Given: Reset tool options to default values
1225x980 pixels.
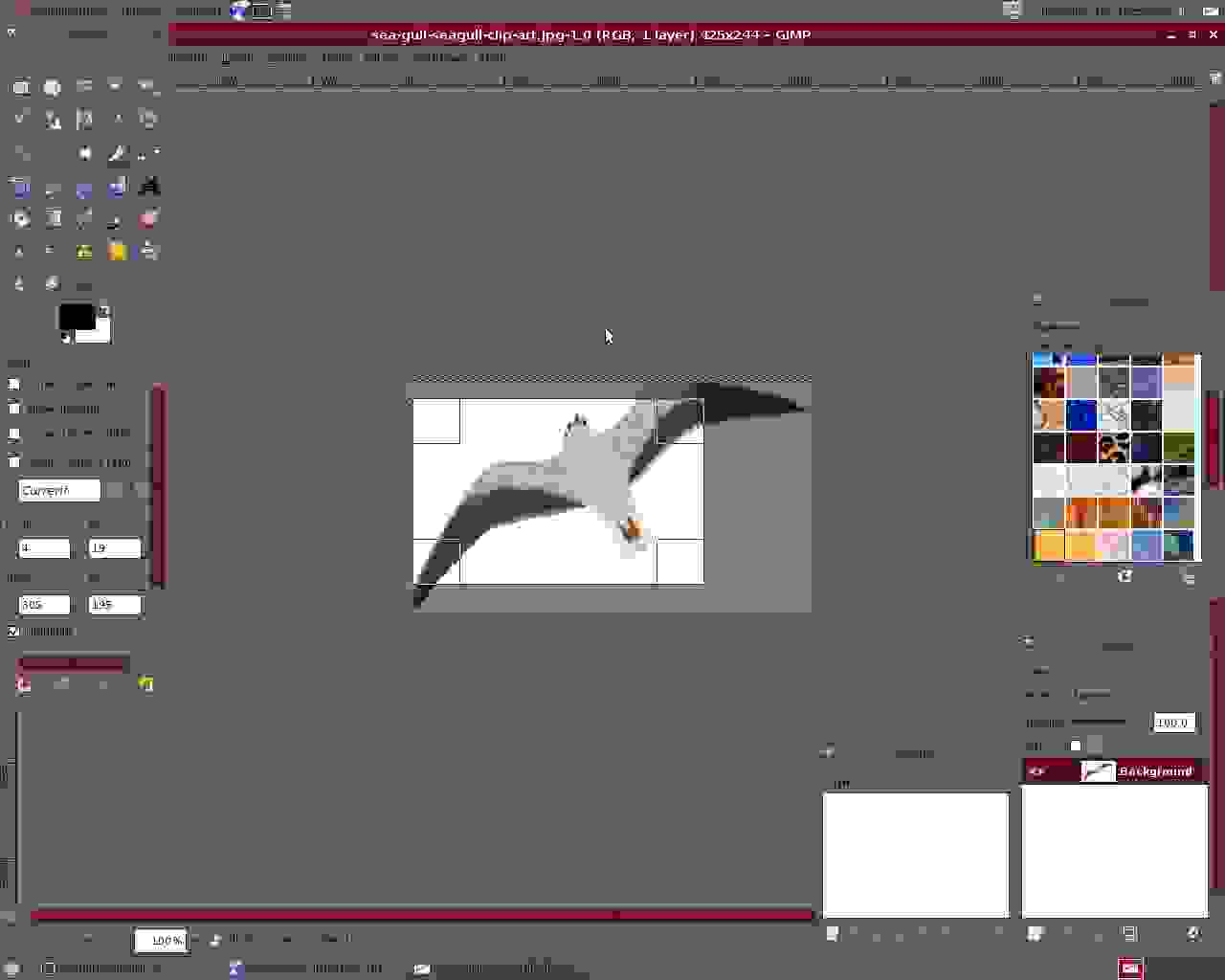Looking at the screenshot, I should pos(145,684).
